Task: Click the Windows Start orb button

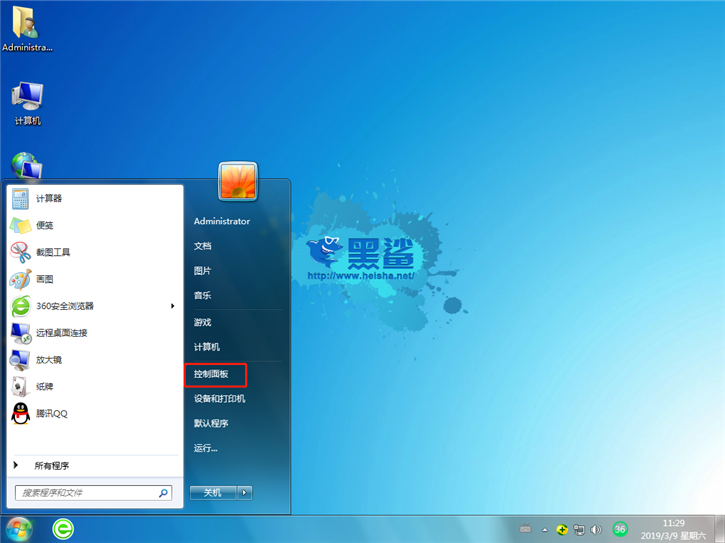Action: pyautogui.click(x=19, y=528)
